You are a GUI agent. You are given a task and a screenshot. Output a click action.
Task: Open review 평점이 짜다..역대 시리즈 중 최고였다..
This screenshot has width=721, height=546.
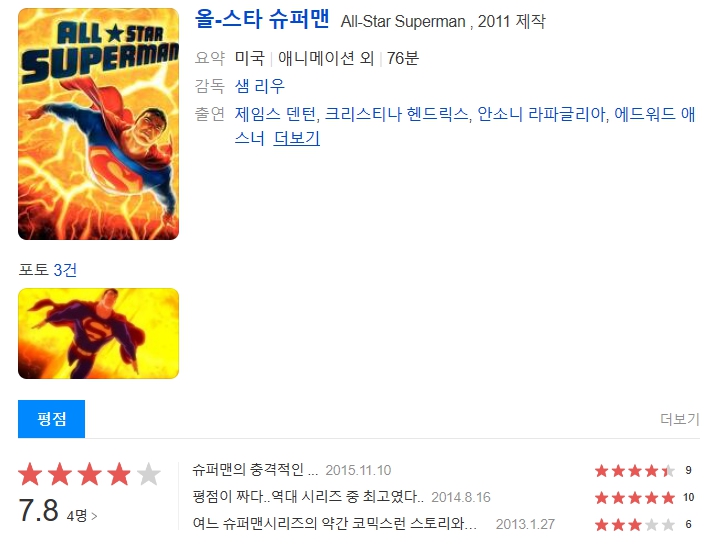point(308,497)
